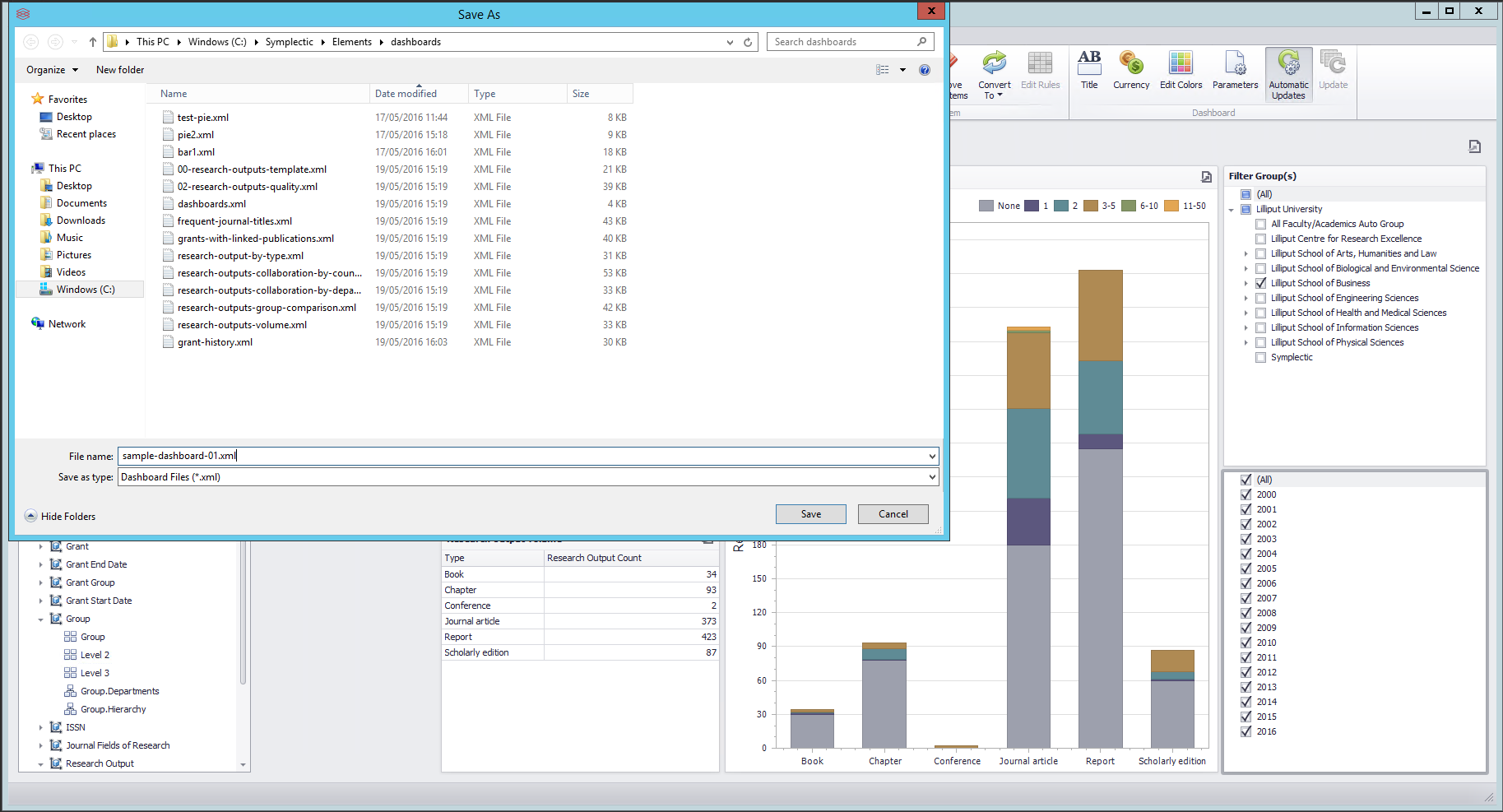Expand the Grant Group tree node

(41, 582)
